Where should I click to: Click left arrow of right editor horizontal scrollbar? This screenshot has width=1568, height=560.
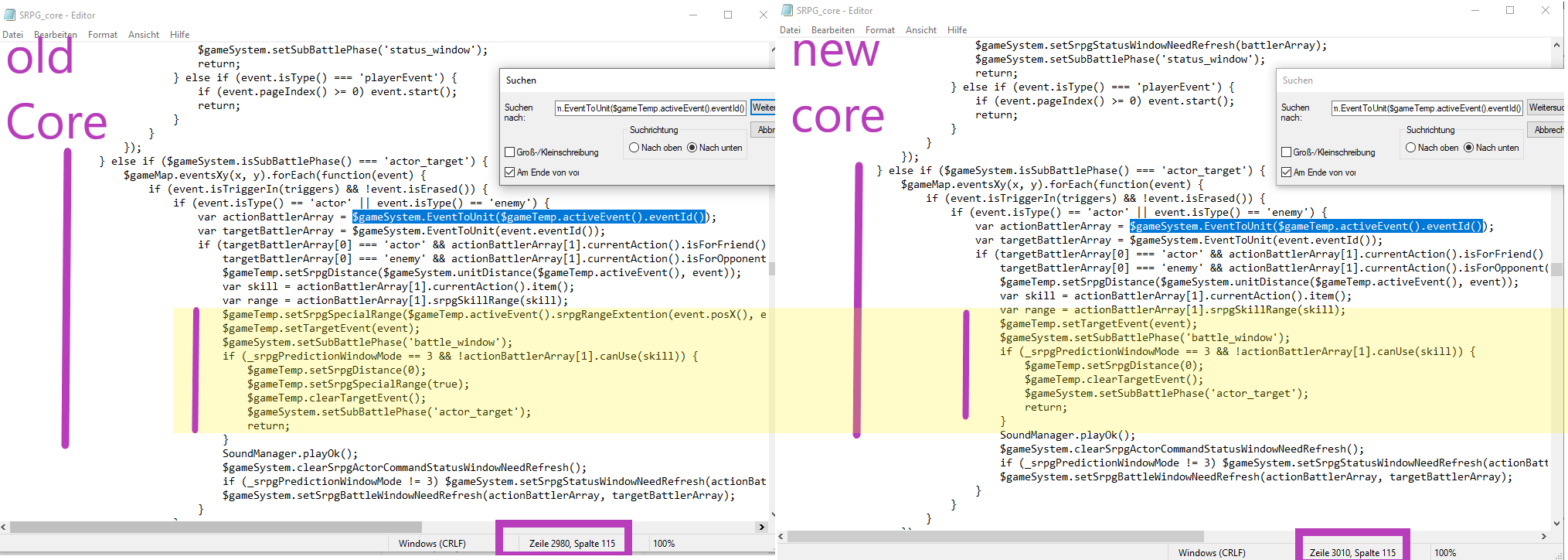click(781, 536)
